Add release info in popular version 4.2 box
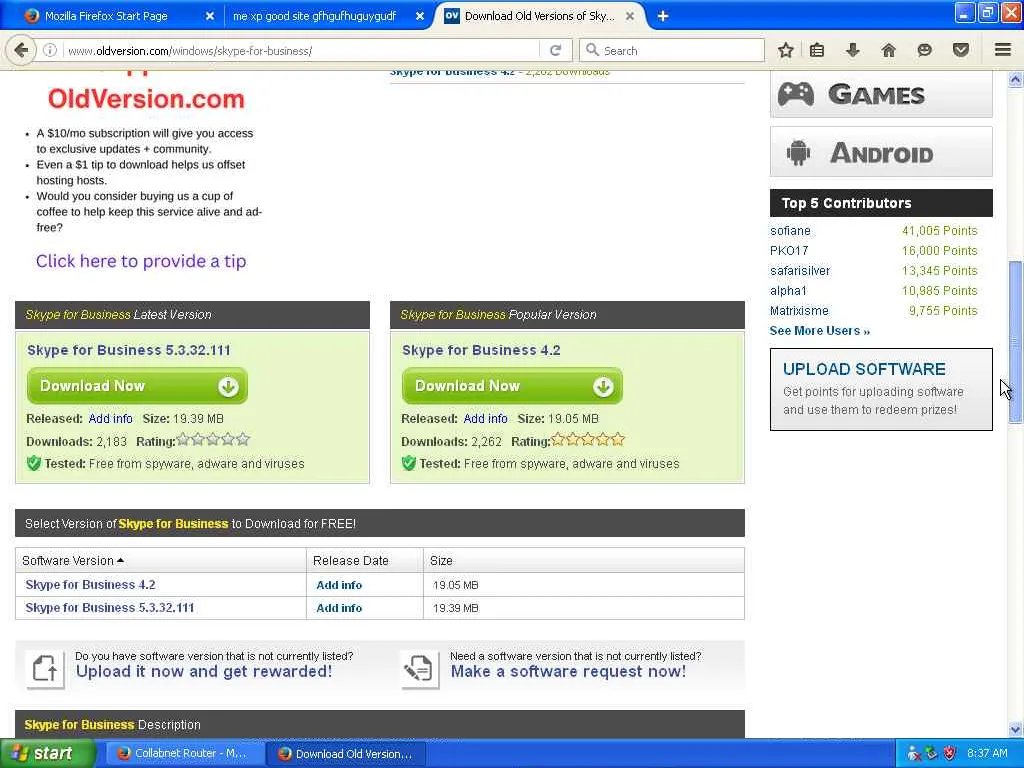 coord(485,419)
